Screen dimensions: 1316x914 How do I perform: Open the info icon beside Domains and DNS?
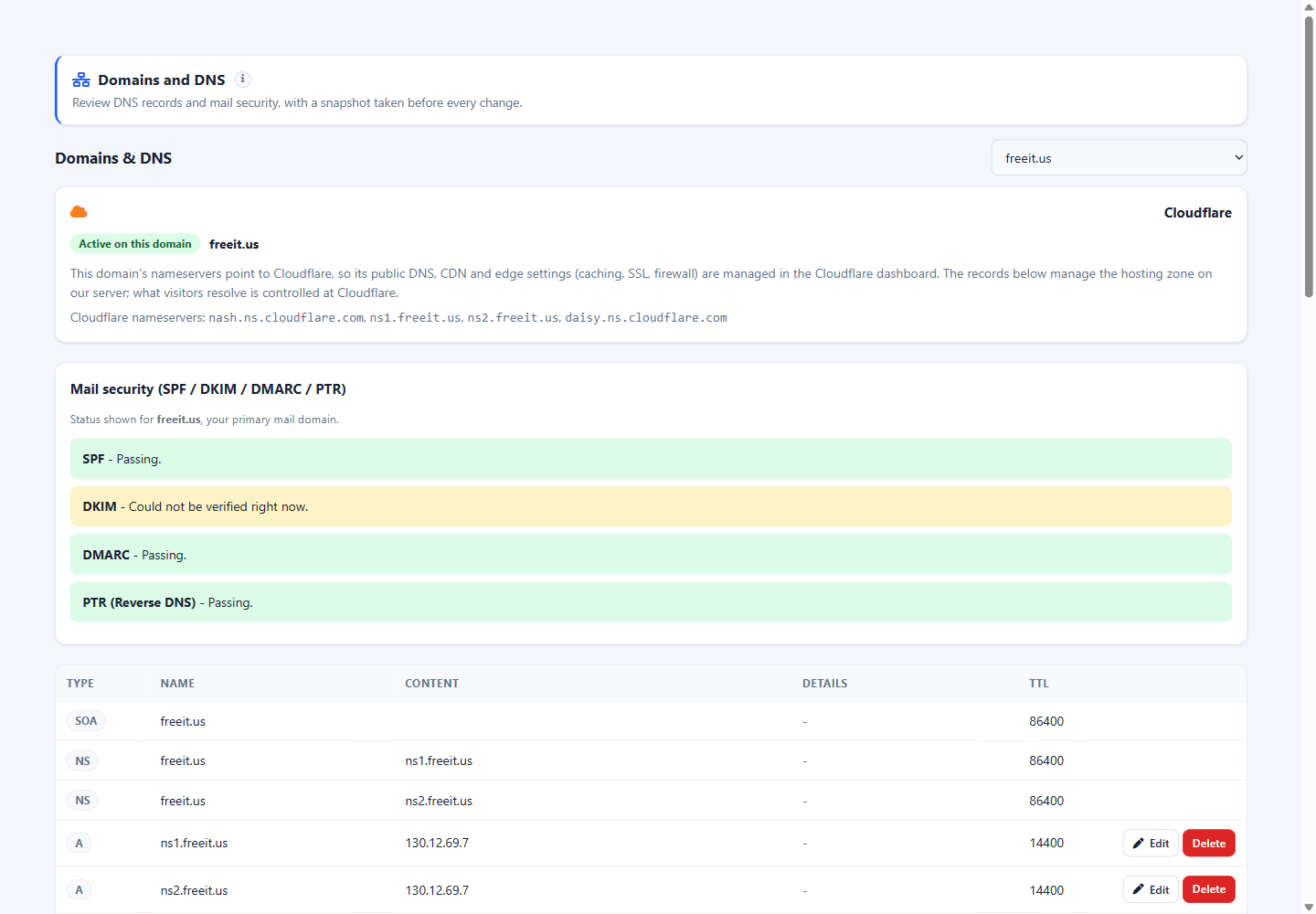243,80
